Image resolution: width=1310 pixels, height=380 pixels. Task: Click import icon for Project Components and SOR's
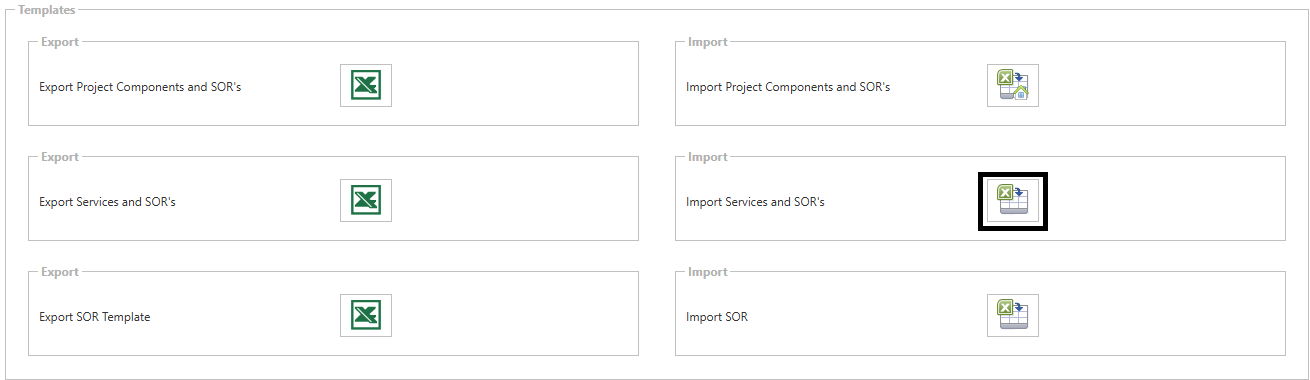[x=1012, y=85]
